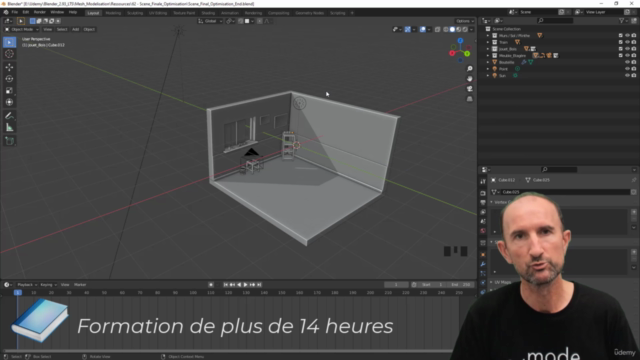Activate the Transform tool
Viewport: 640px width, 360px height.
tap(9, 102)
